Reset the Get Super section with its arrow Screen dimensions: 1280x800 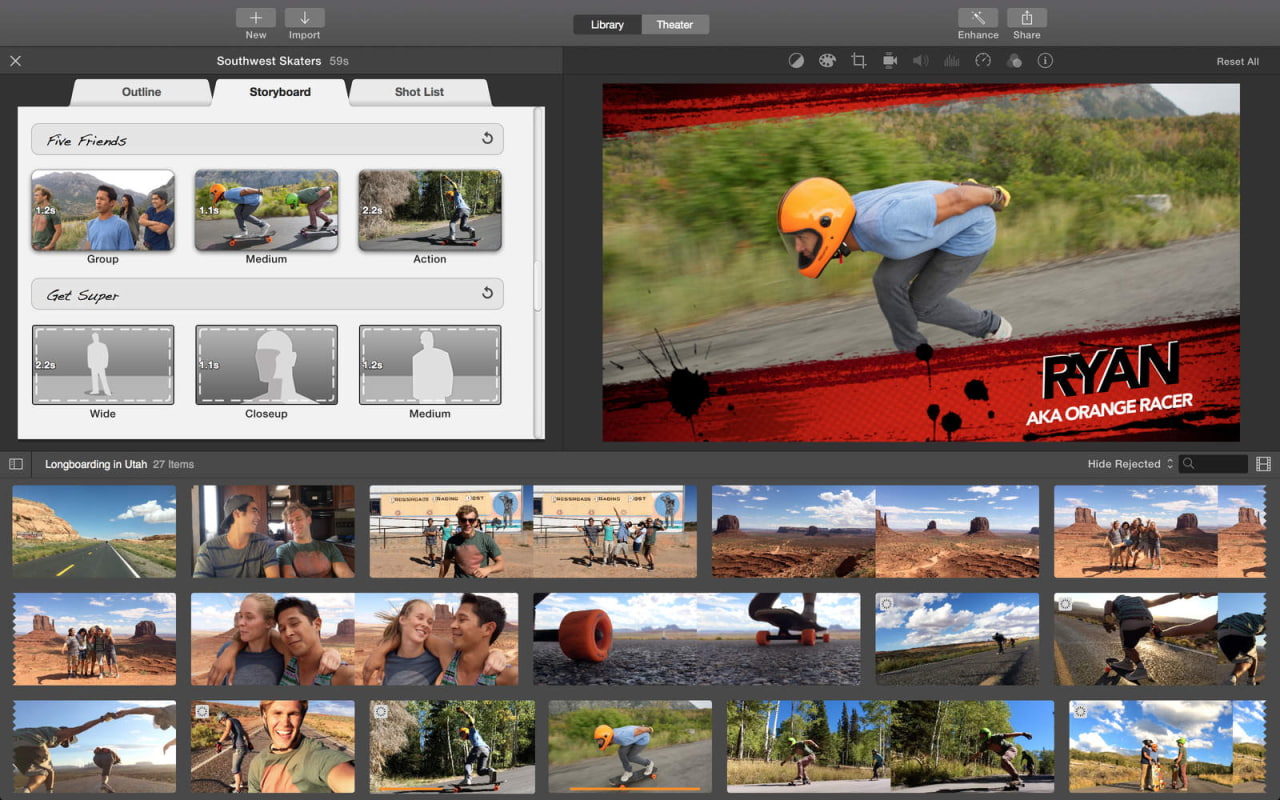487,294
